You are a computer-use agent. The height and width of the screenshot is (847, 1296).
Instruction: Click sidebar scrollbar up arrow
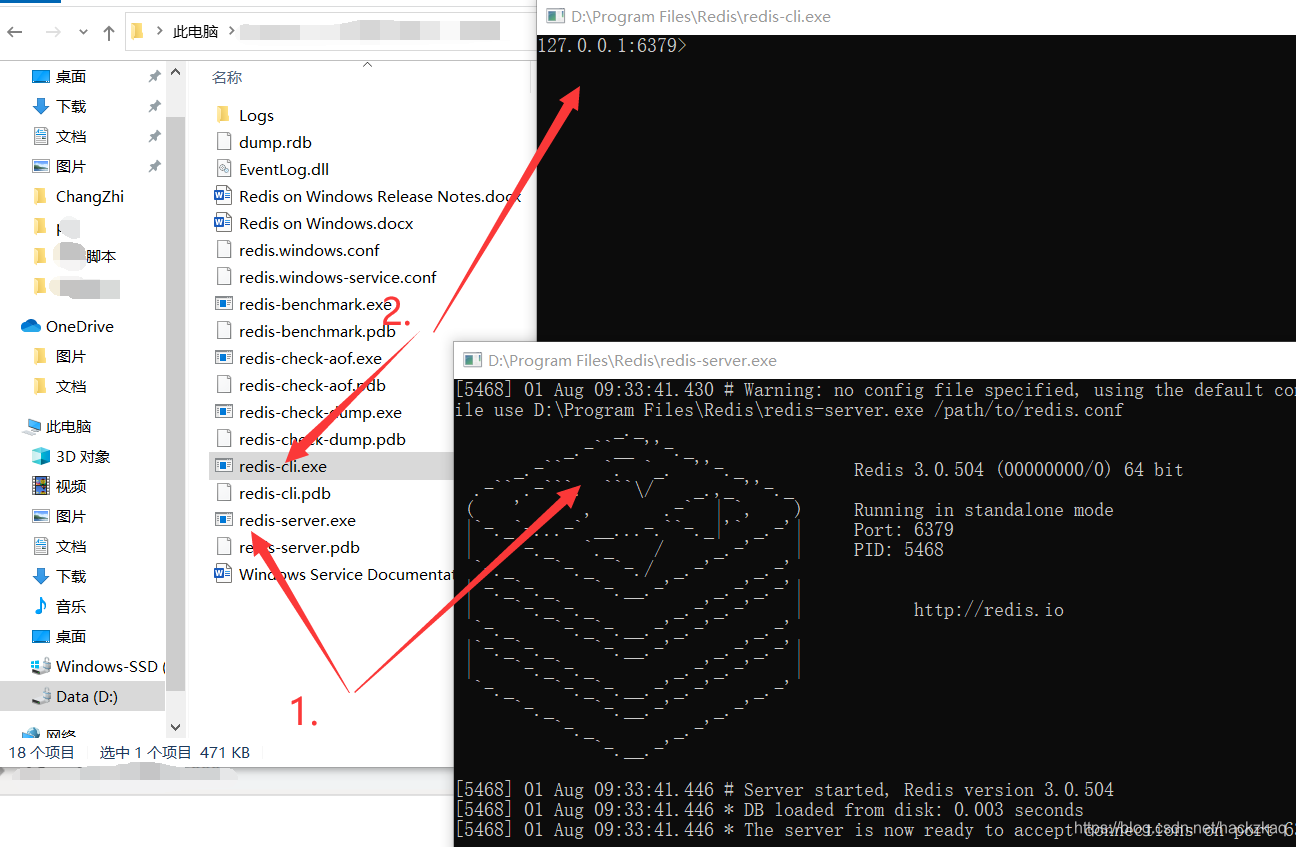pyautogui.click(x=176, y=73)
